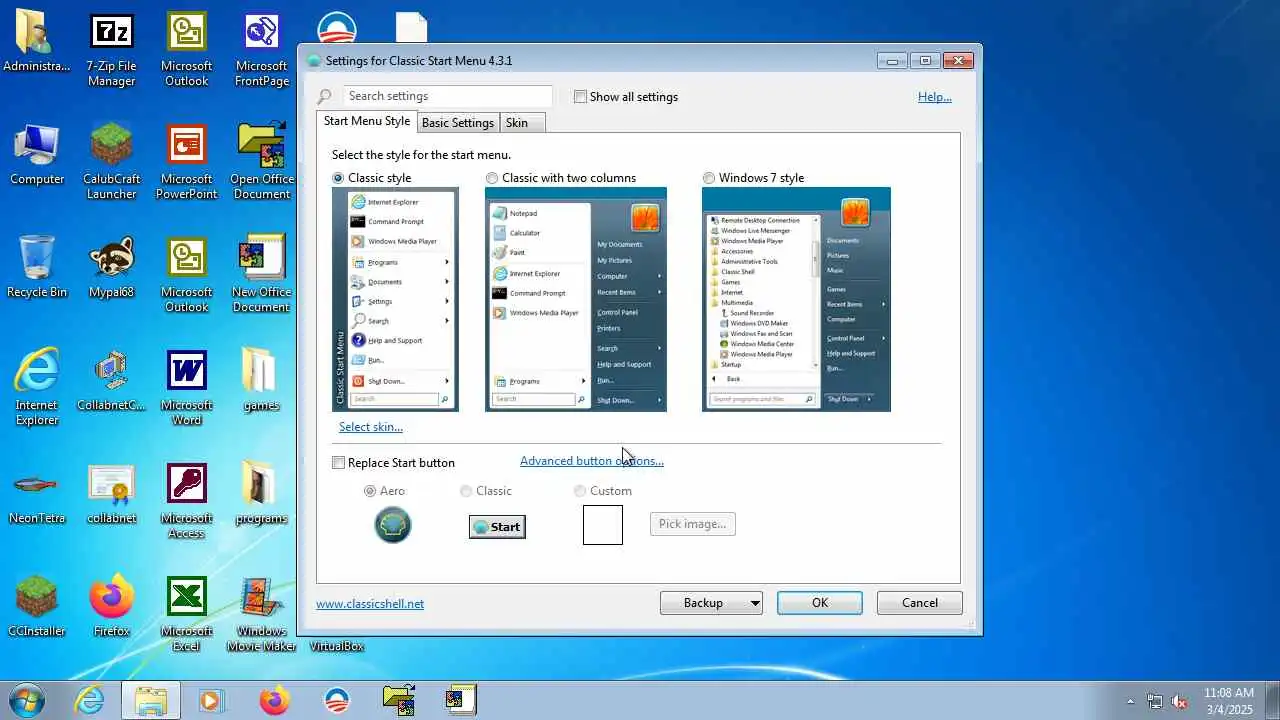Click the Search settings input field

pos(447,96)
